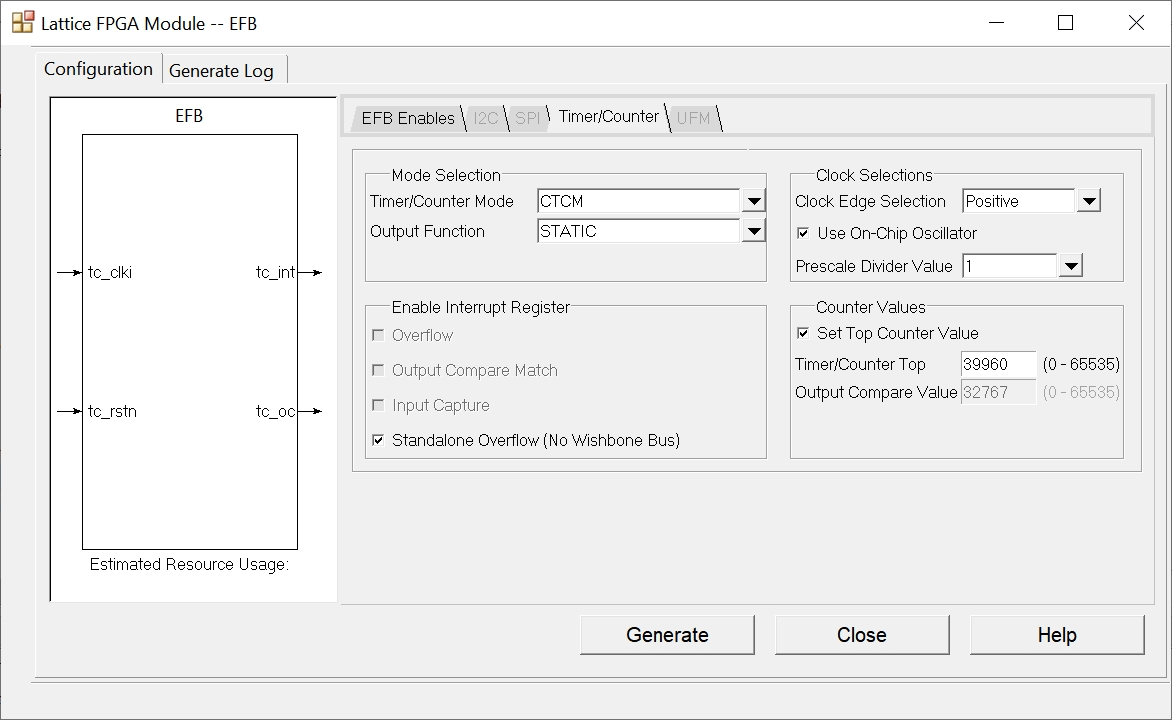Click the disabled SPI tab

[527, 118]
